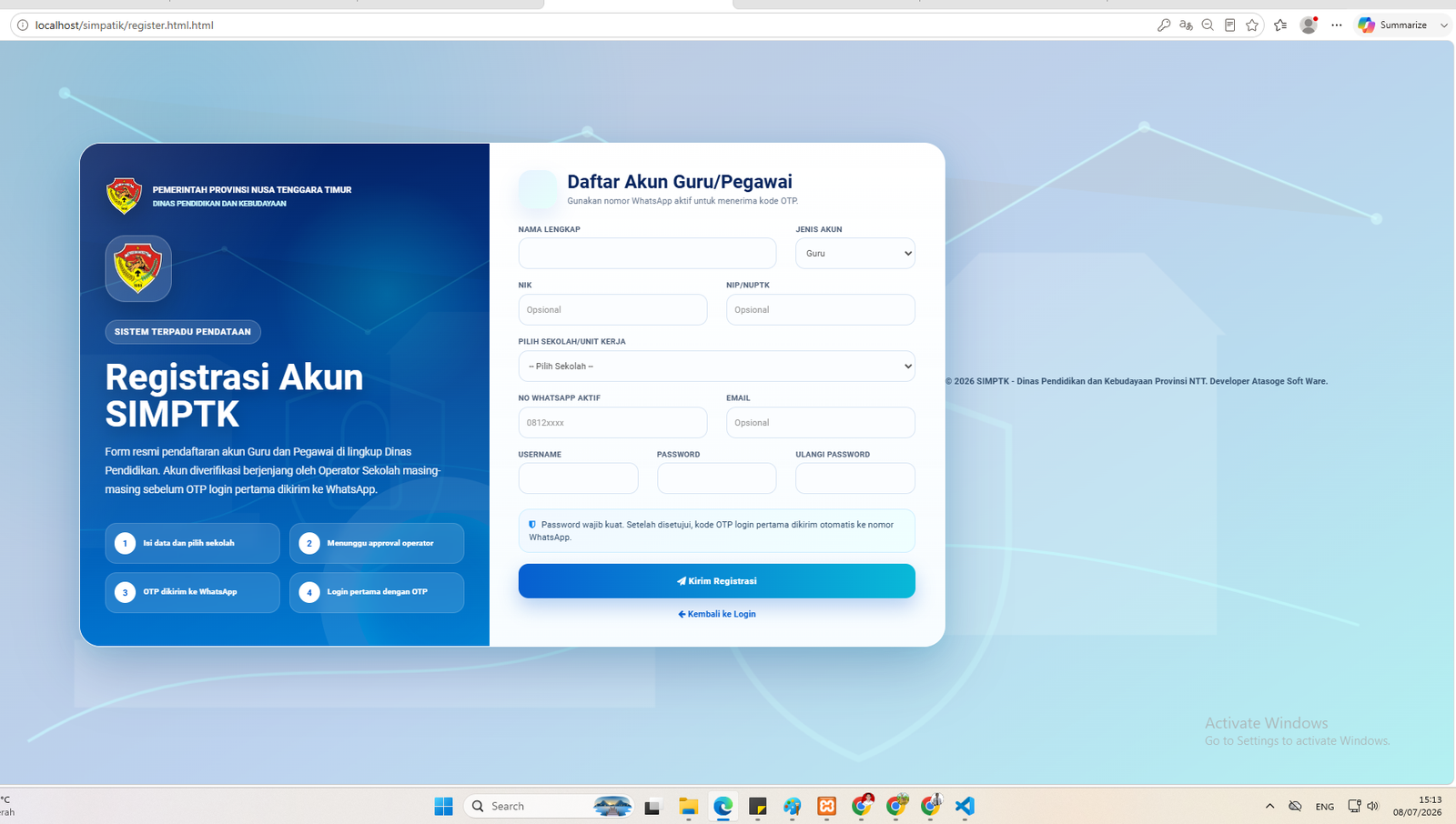Click the Nama Lengkap input field
This screenshot has height=824, width=1456.
pos(647,253)
